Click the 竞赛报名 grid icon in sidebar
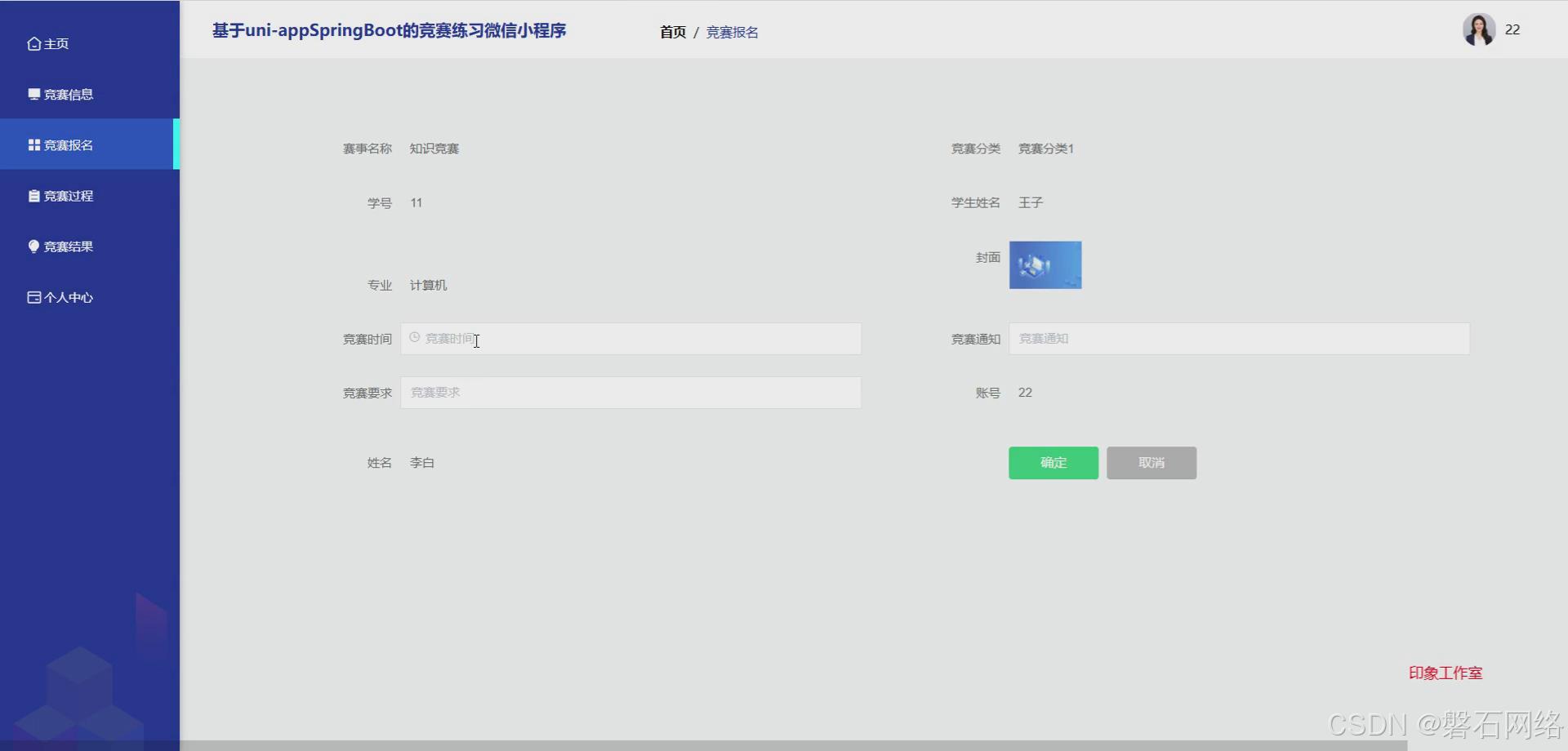 [x=33, y=144]
